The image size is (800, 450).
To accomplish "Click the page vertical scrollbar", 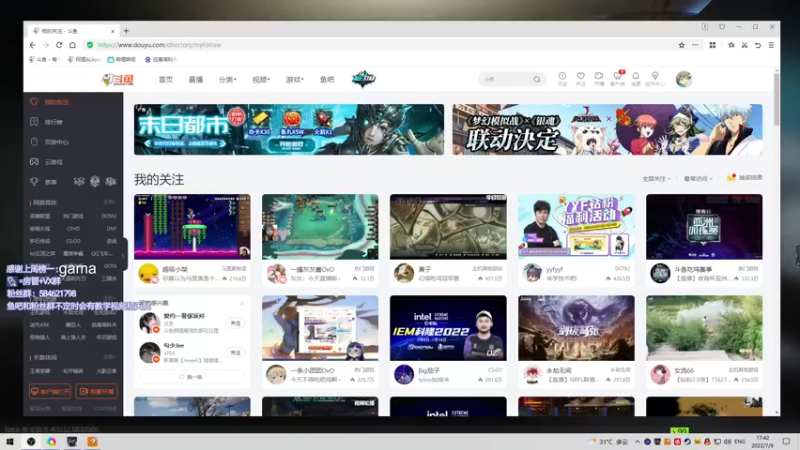I will click(777, 99).
